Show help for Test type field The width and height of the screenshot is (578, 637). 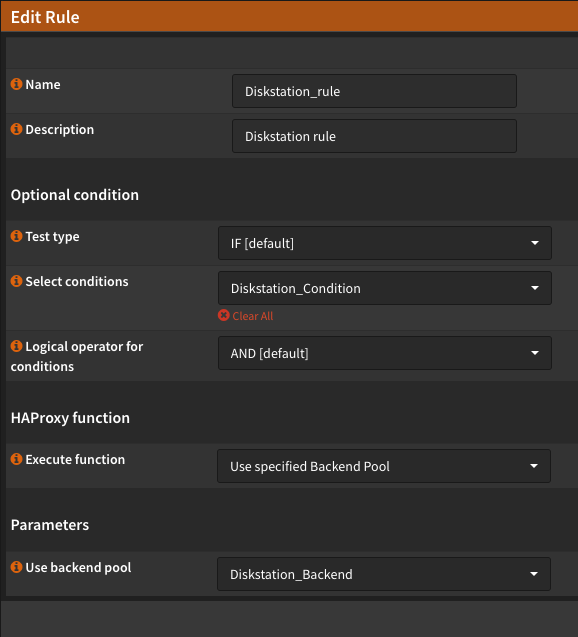tap(16, 236)
